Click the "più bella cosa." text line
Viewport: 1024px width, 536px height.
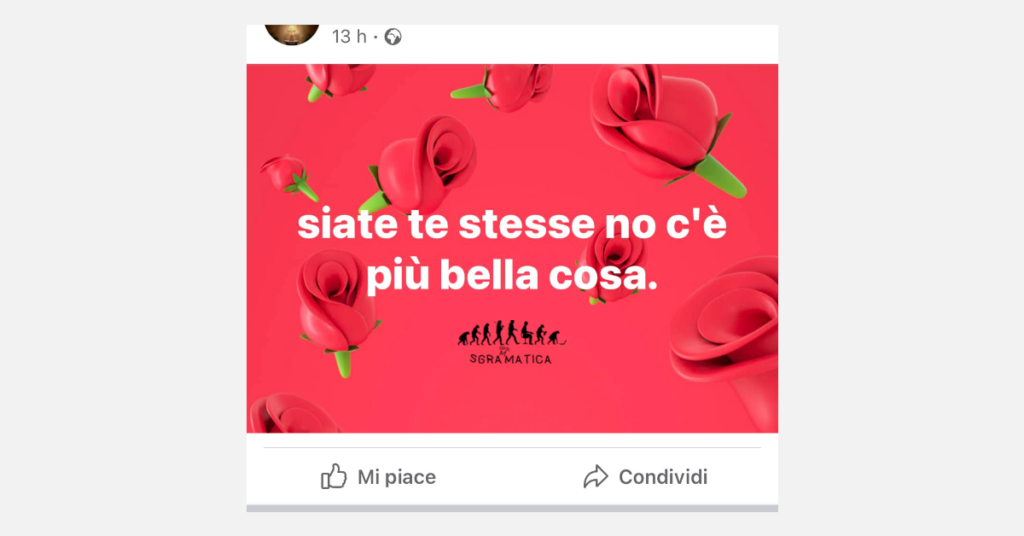[x=512, y=276]
